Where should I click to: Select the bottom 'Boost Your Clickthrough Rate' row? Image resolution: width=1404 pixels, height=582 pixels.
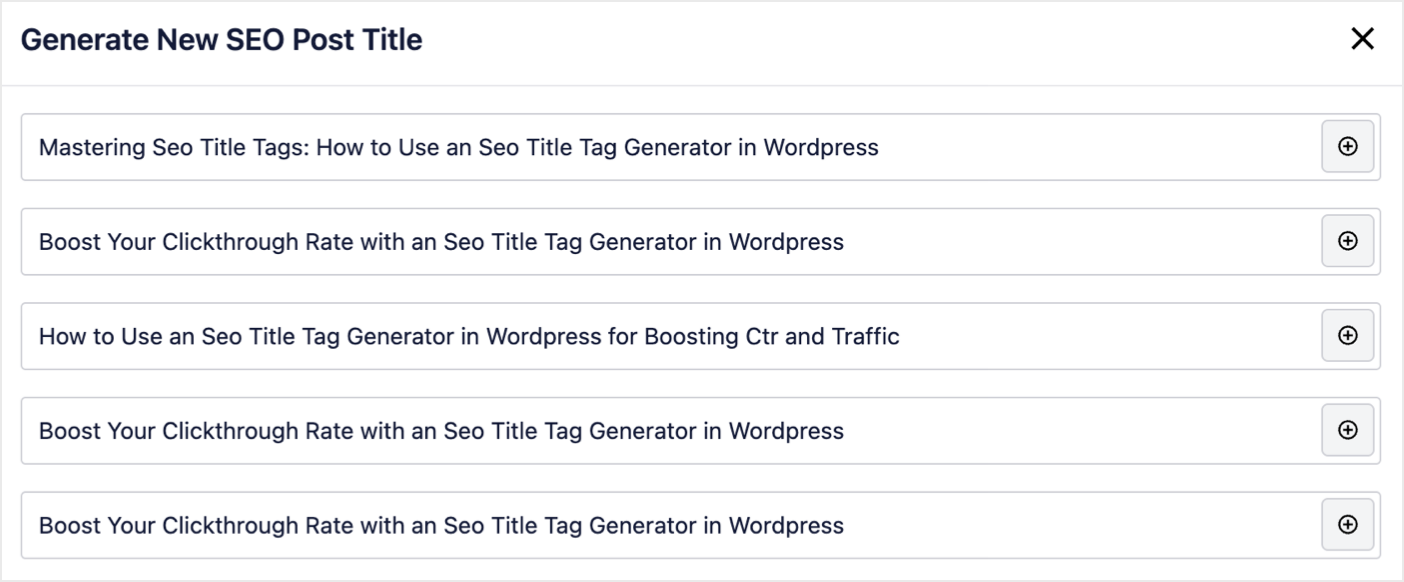click(x=700, y=525)
